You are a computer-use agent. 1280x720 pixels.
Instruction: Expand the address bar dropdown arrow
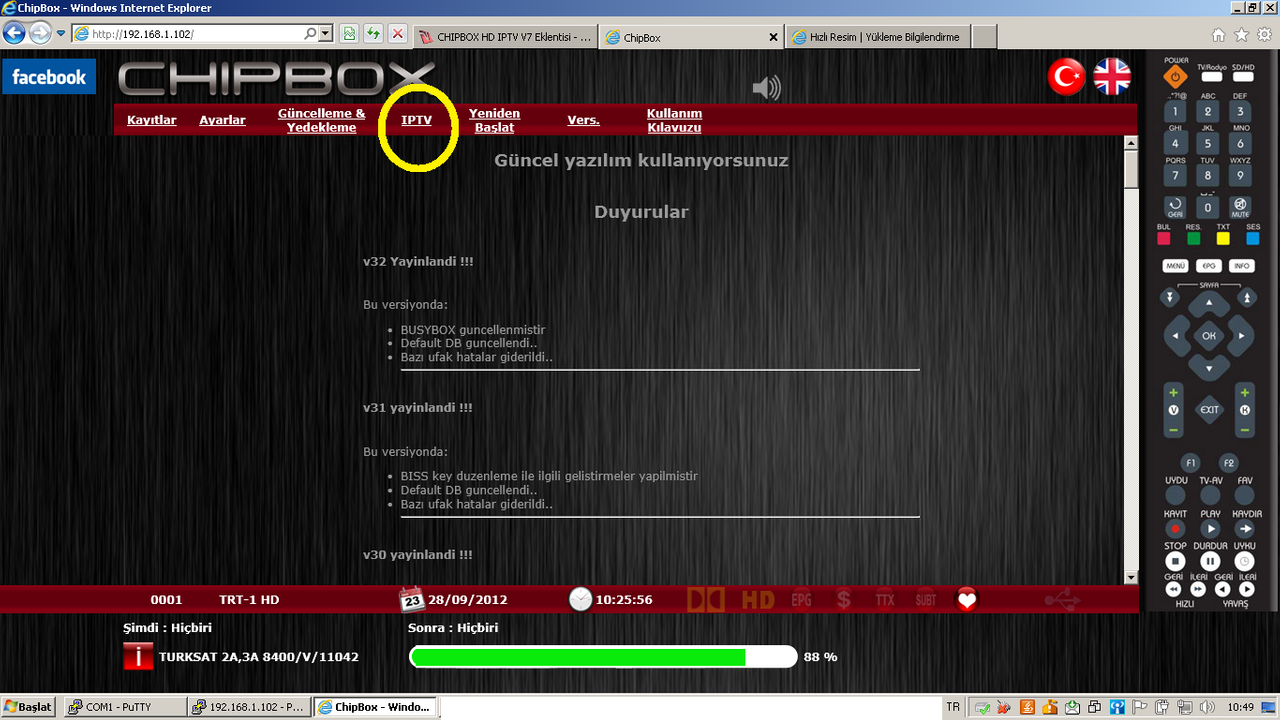coord(325,34)
